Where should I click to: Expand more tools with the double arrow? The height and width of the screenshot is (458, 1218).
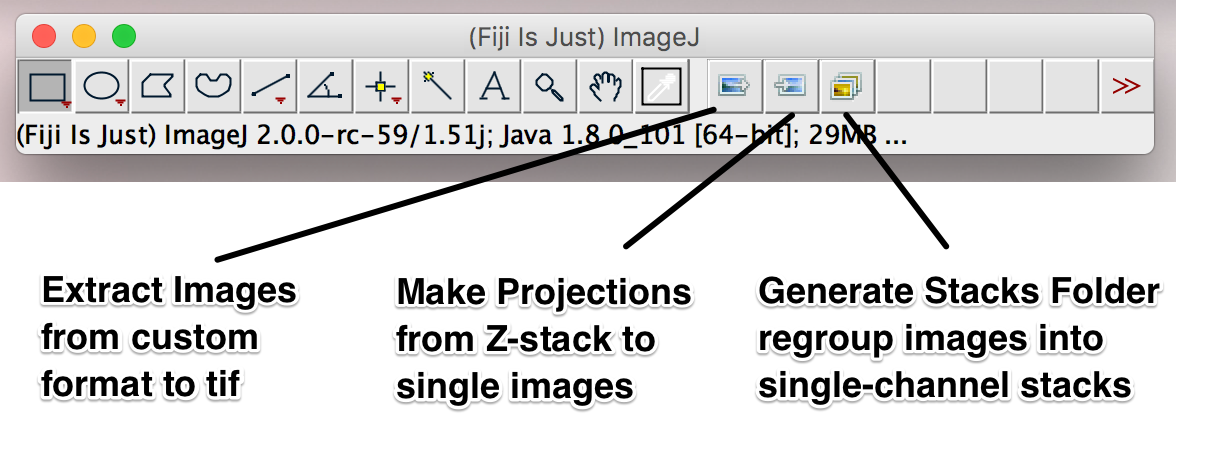[x=1126, y=87]
